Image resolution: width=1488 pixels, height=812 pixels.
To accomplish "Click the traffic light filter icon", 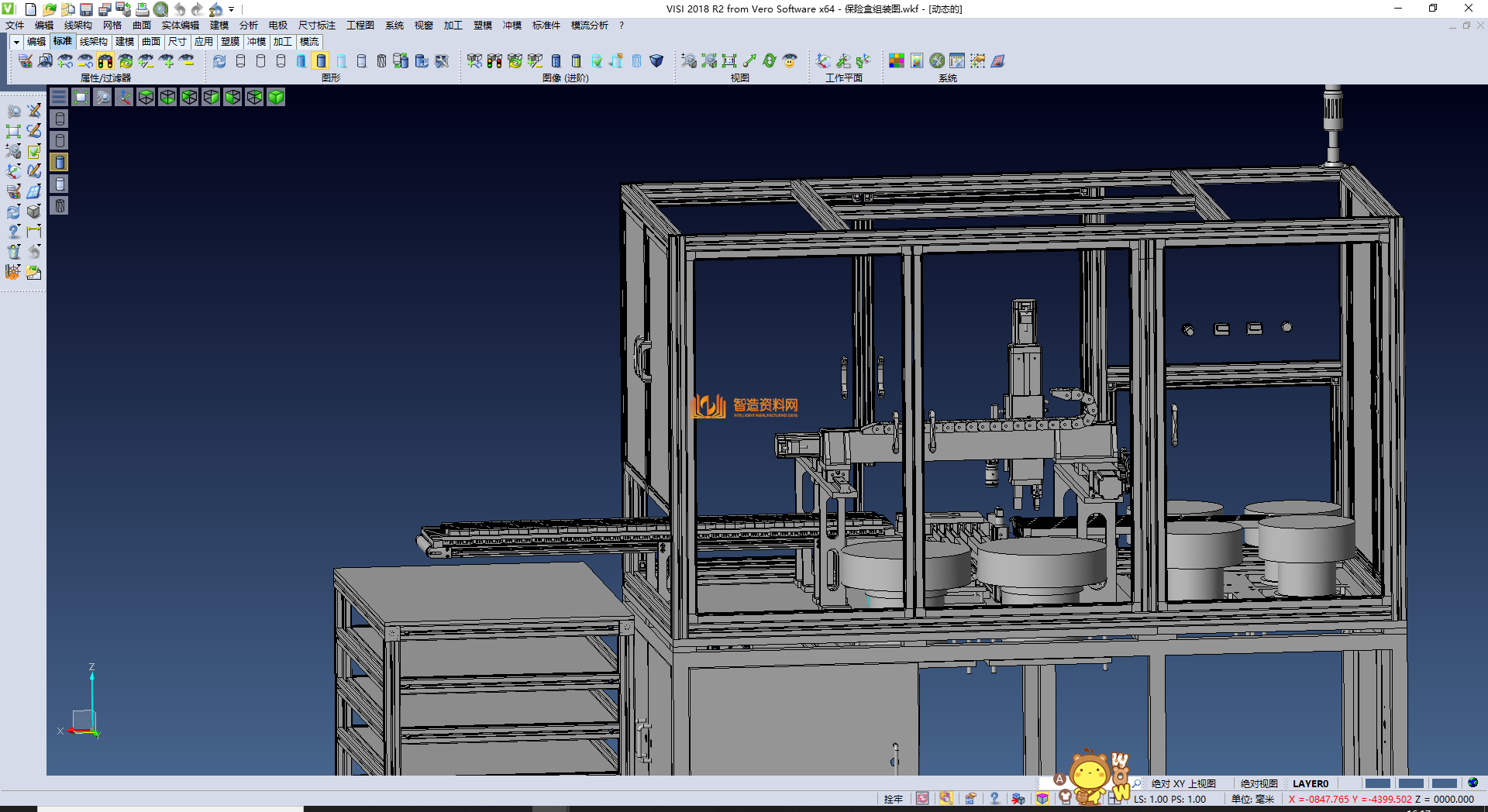I will (x=105, y=61).
